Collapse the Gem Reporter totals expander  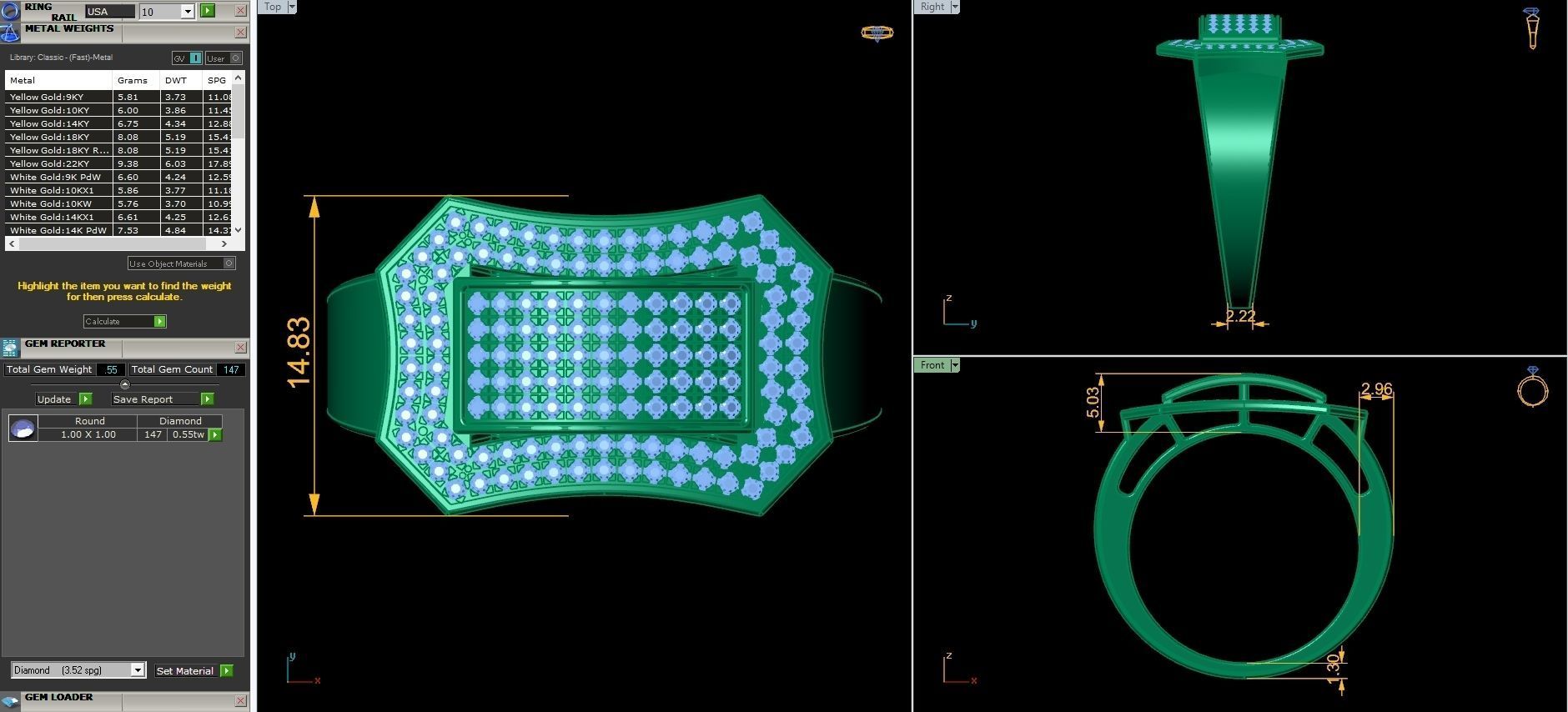pyautogui.click(x=125, y=384)
